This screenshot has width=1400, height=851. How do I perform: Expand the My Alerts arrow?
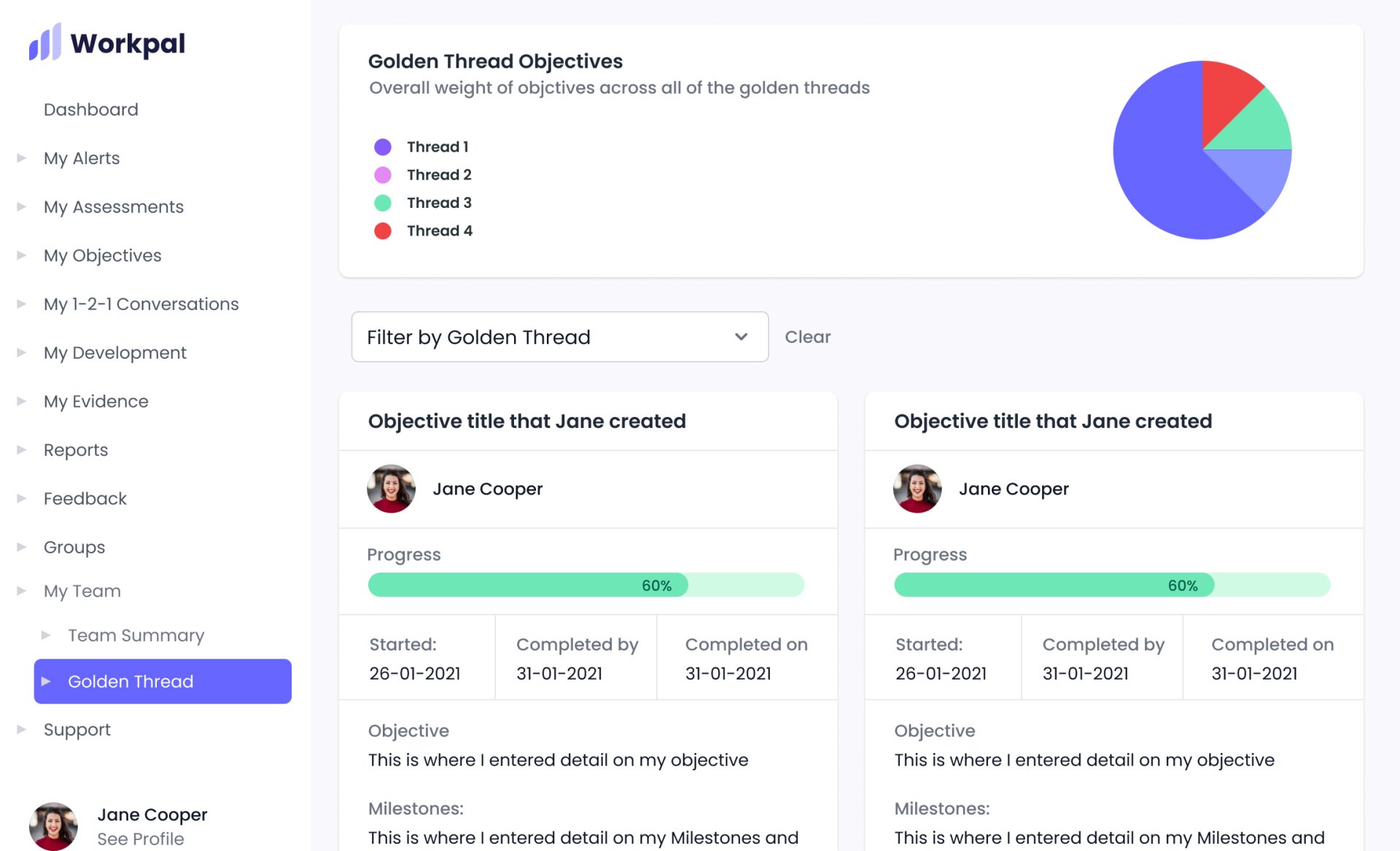pos(22,158)
